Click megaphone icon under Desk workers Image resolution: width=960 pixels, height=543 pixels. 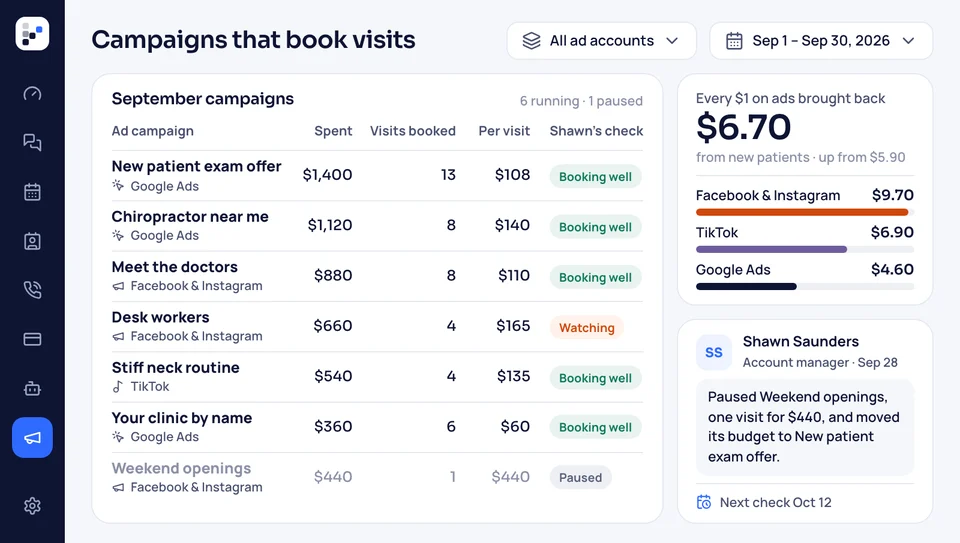(x=118, y=336)
